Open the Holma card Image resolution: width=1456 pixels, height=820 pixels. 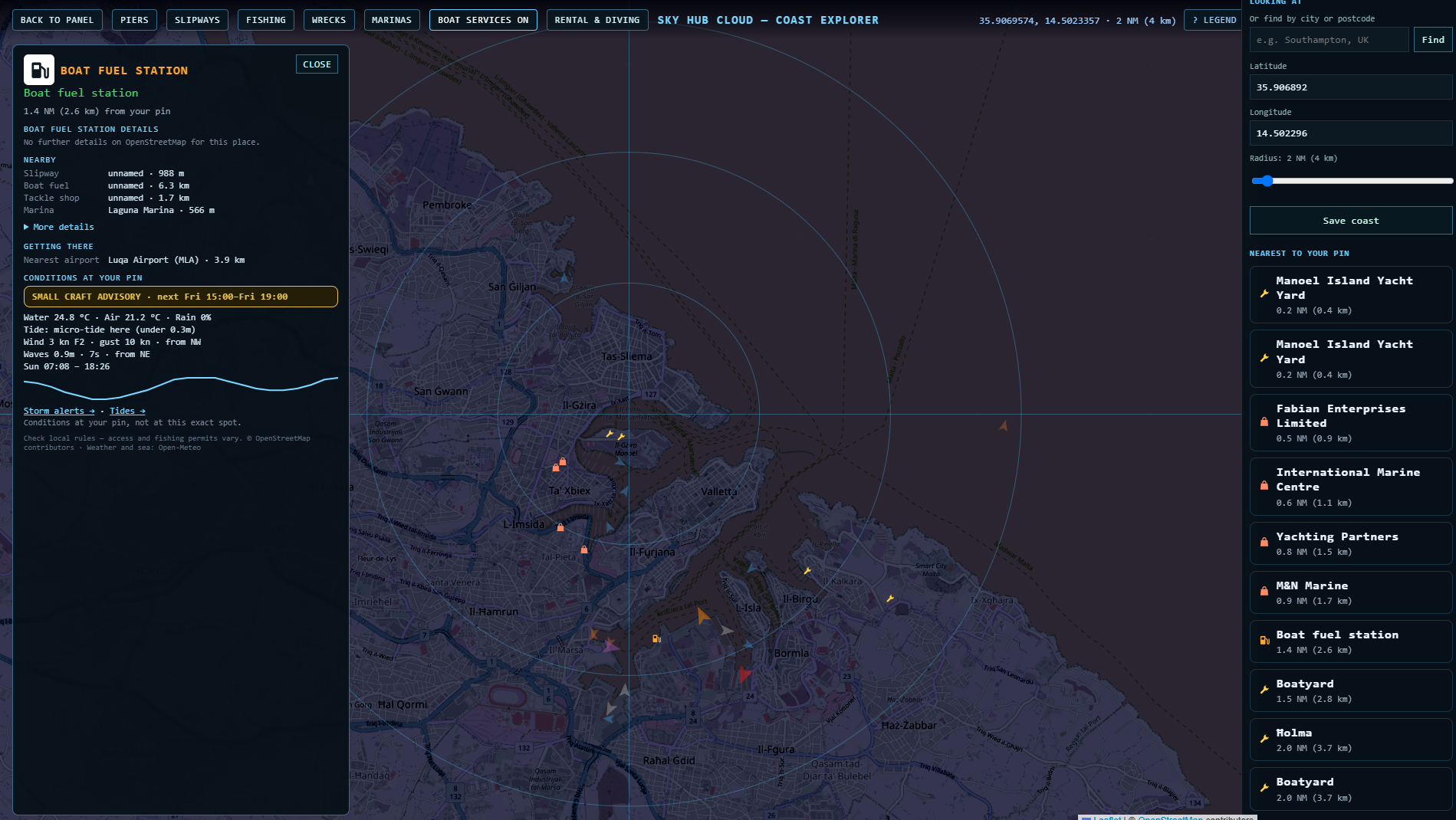point(1350,740)
